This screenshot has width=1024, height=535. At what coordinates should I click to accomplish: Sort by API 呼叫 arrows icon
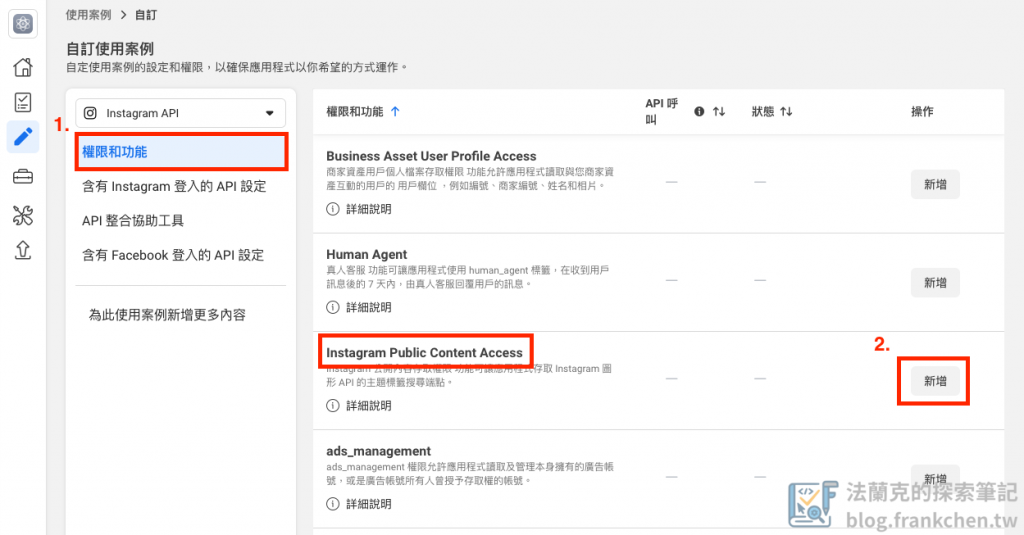coord(718,112)
